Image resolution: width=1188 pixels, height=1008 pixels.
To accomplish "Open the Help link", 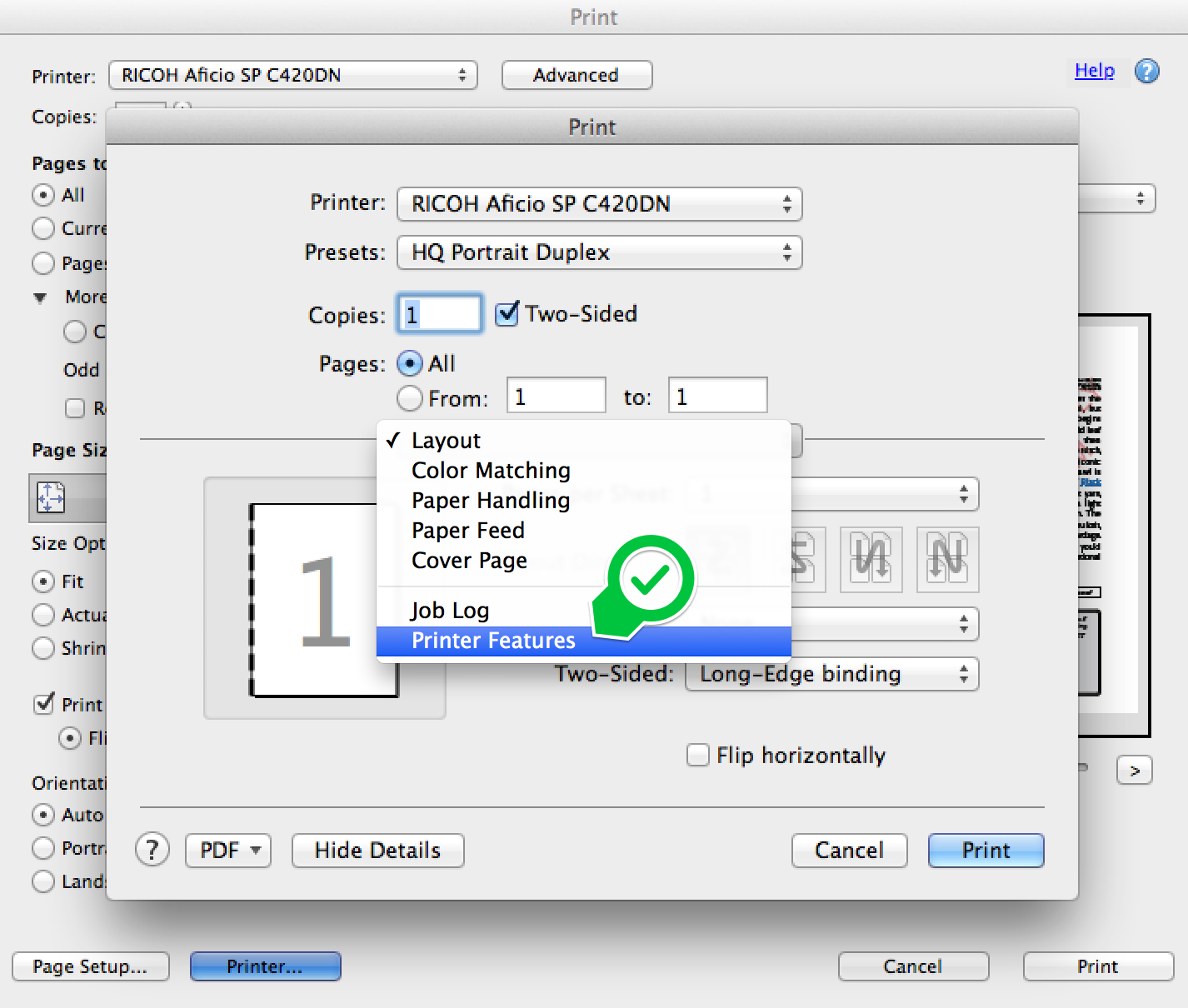I will (1094, 71).
